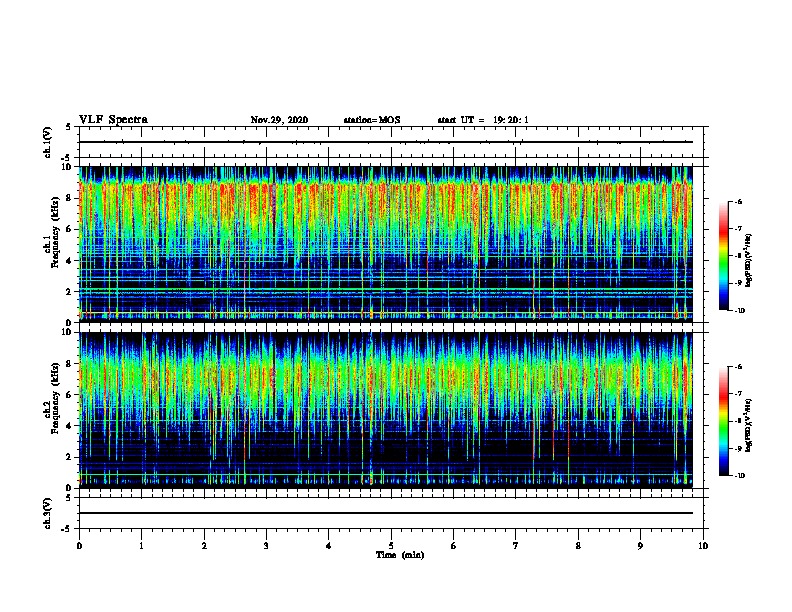Click the ch.2 spectrogram color bar
The image size is (792, 612).
[x=723, y=421]
